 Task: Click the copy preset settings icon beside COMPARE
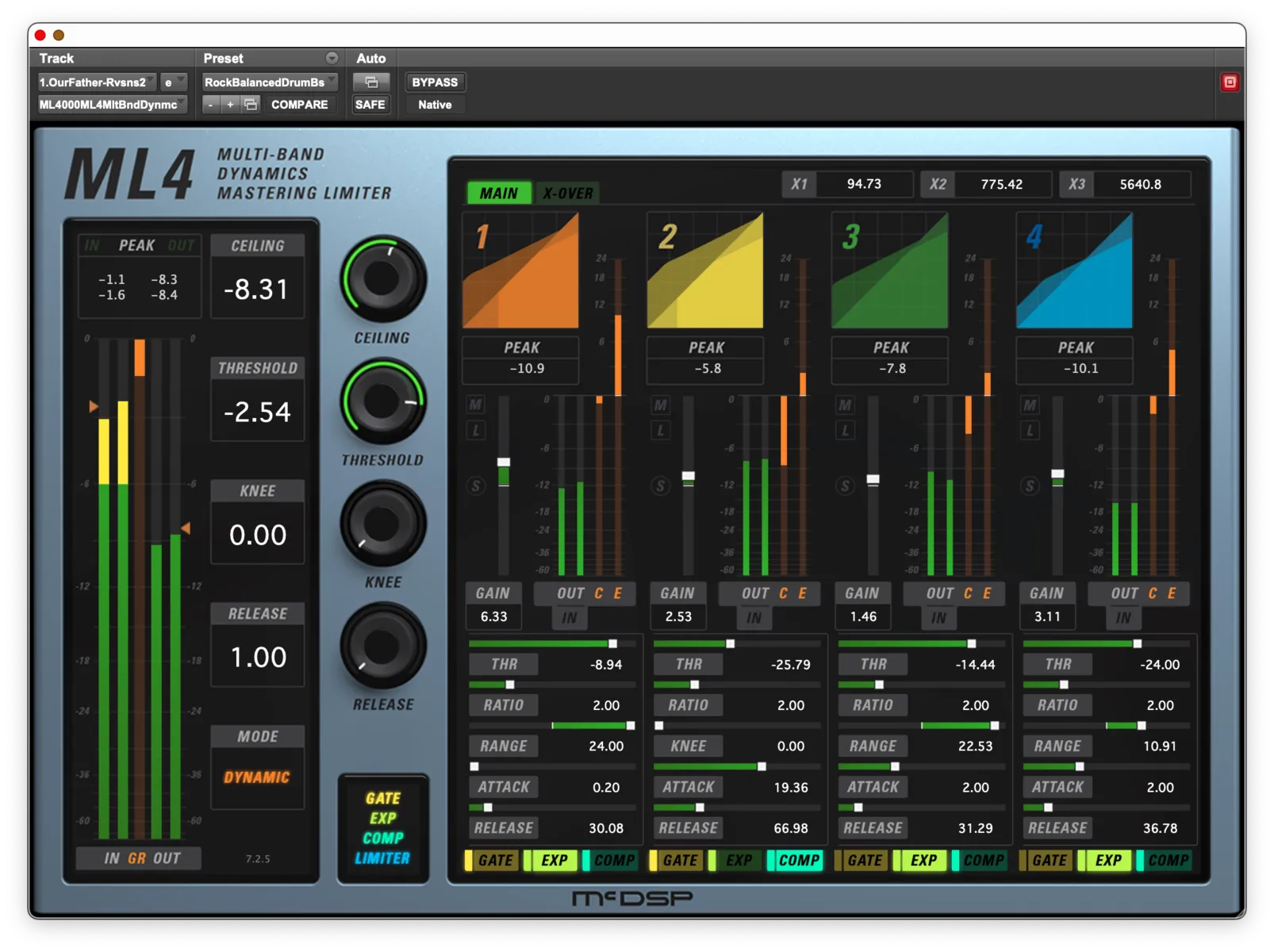250,104
